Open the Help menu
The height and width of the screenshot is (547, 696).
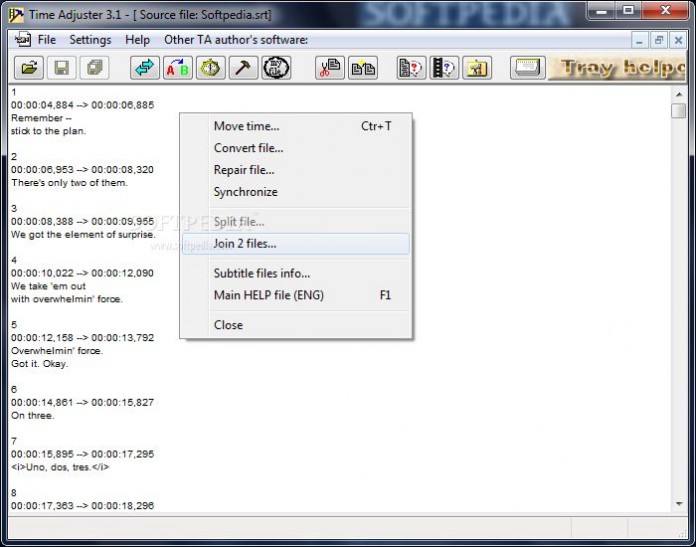pos(137,40)
